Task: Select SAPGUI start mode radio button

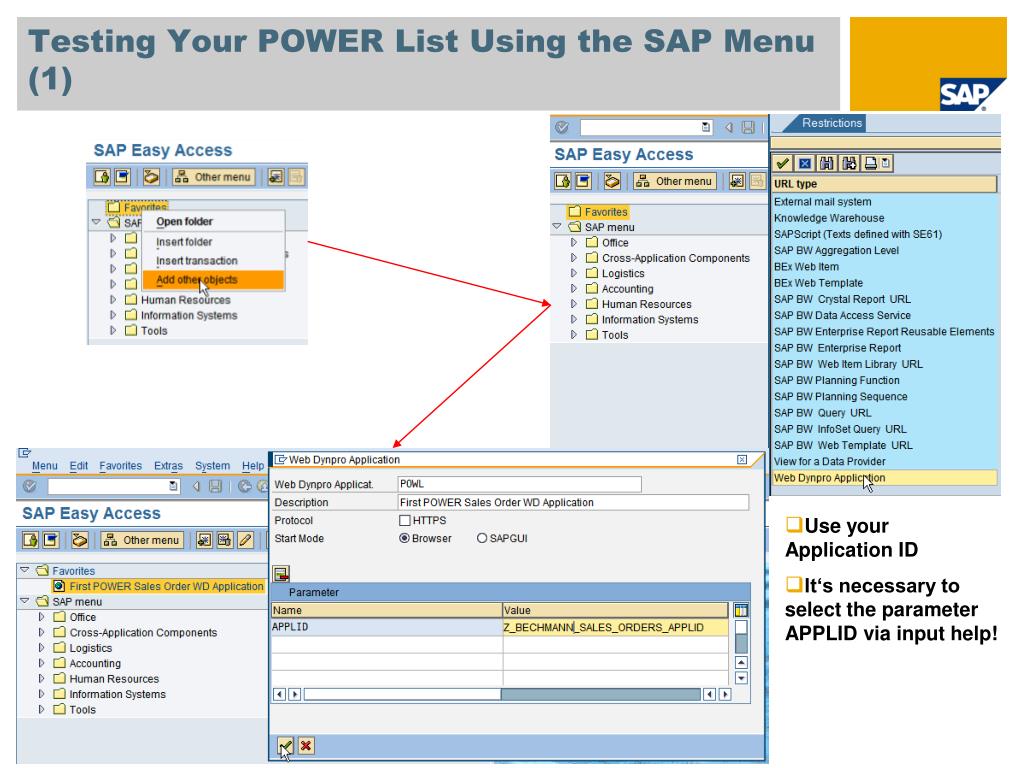Action: [482, 538]
